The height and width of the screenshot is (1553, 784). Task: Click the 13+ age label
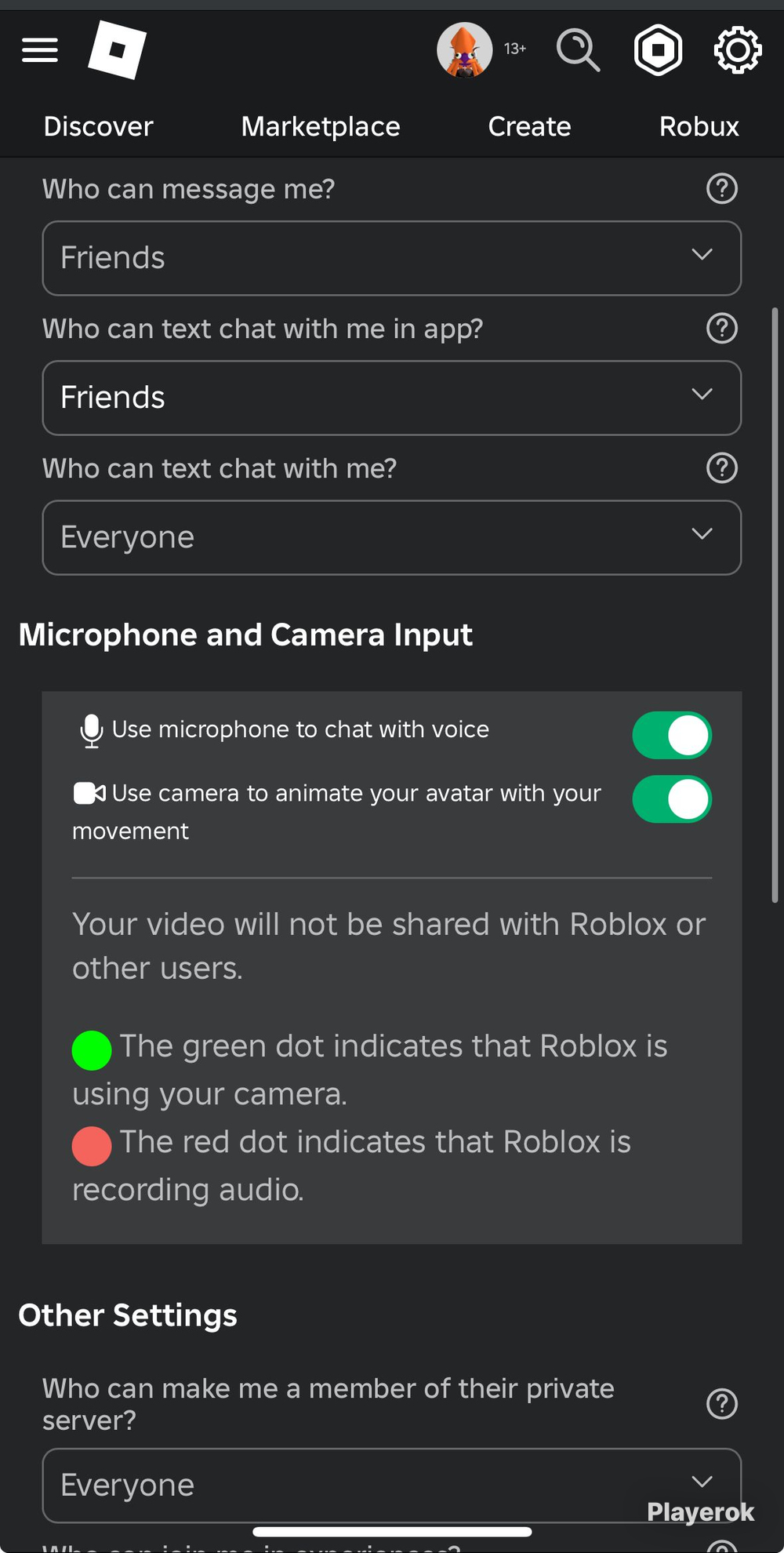point(514,49)
